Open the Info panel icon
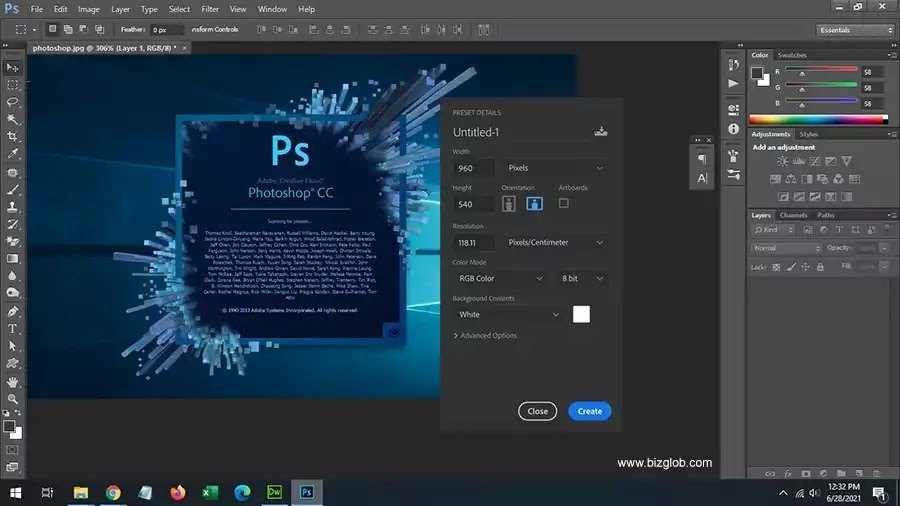This screenshot has height=506, width=900. (x=734, y=129)
